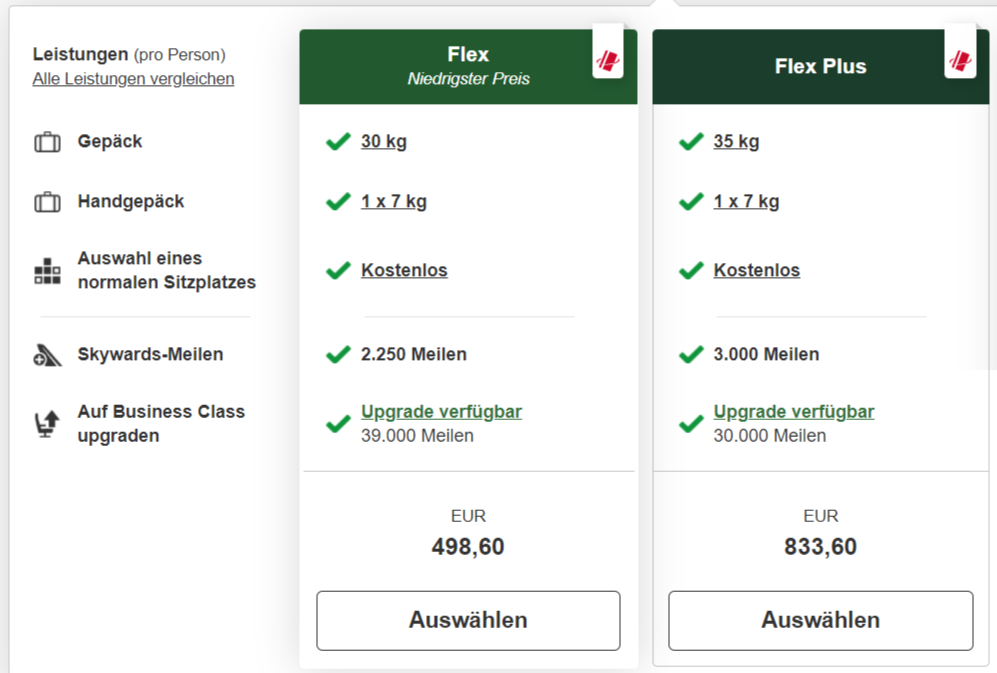Click green checkmark beside Flex 30 kg
Screen dimensions: 997x673
coord(338,142)
